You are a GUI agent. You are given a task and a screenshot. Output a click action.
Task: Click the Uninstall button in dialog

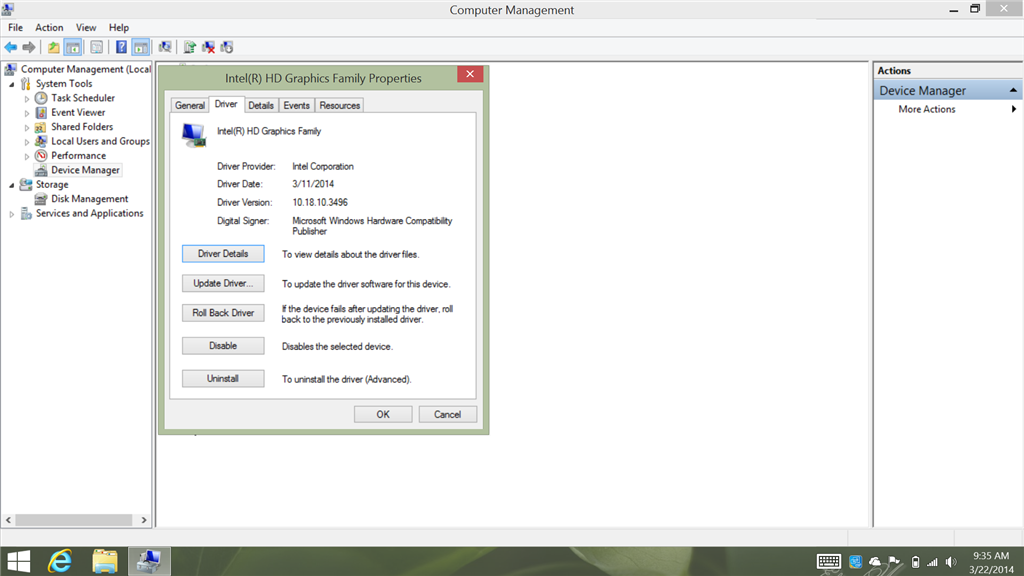pos(223,378)
